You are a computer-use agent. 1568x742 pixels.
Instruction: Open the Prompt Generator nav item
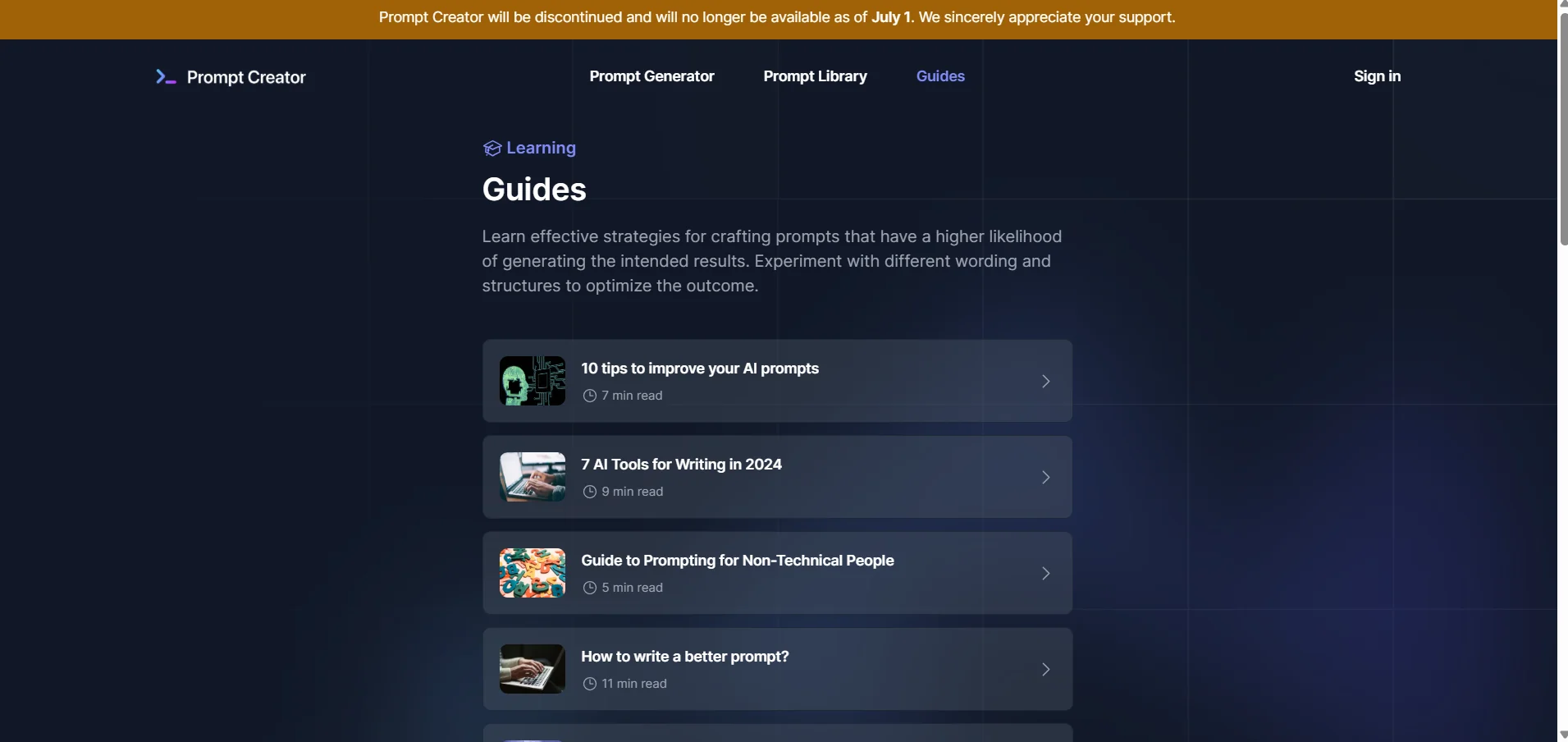pos(651,76)
